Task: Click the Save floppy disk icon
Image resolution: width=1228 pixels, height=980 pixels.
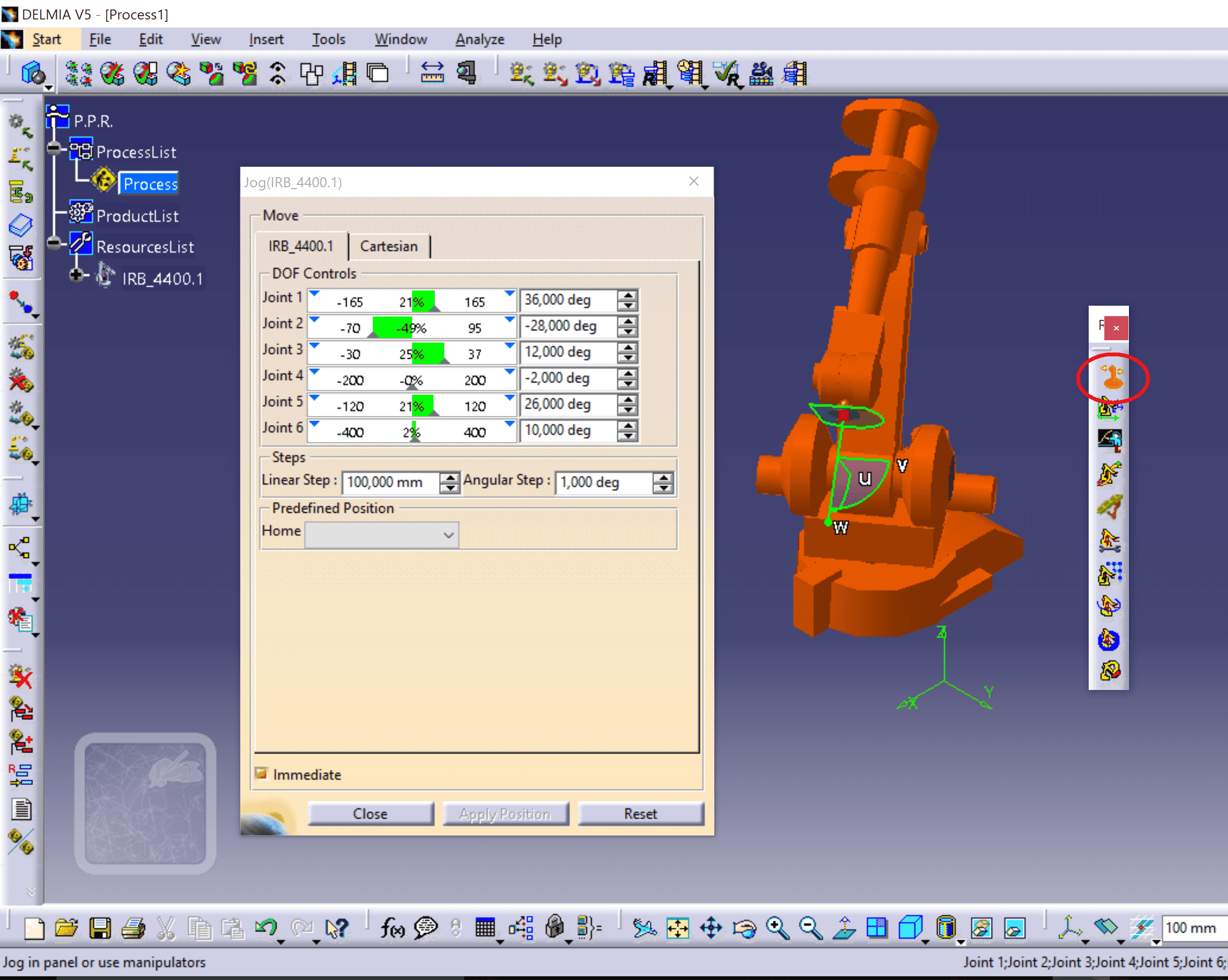Action: 100,928
